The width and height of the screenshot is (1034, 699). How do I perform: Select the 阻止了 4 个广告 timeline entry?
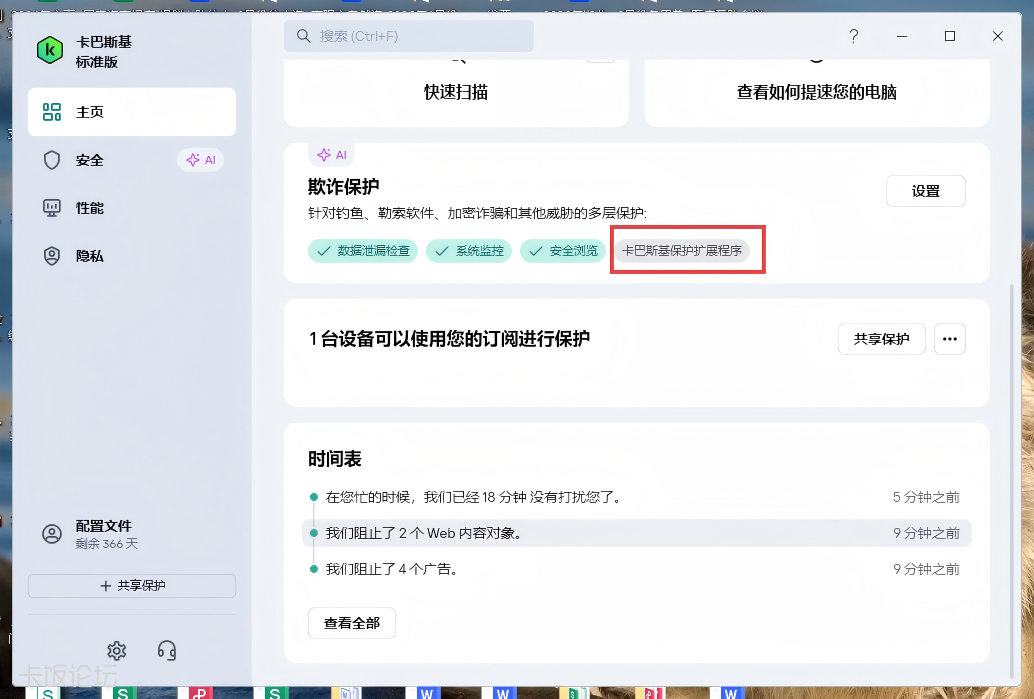tap(636, 569)
